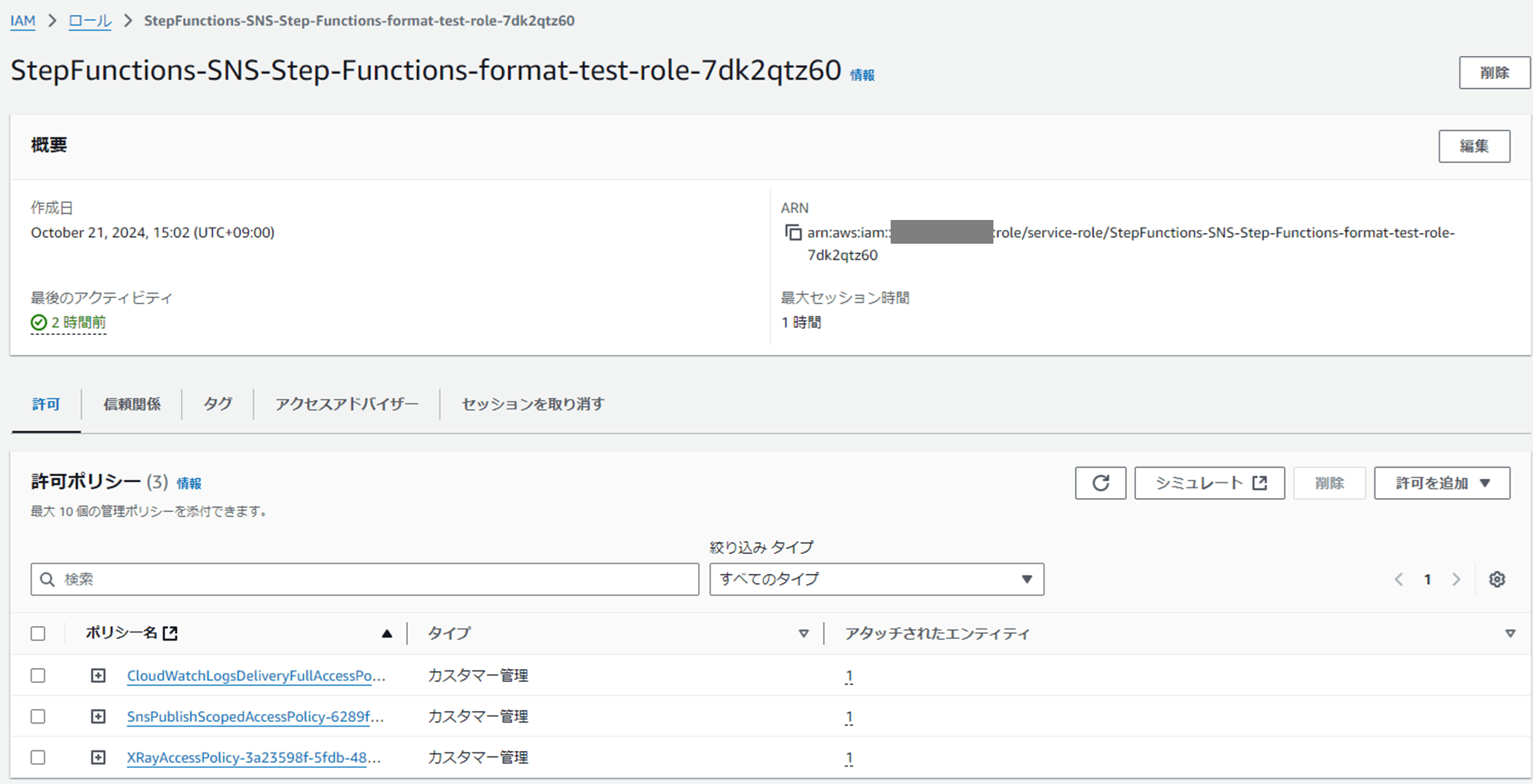
Task: Click page number 1 in pagination
Action: click(1427, 579)
